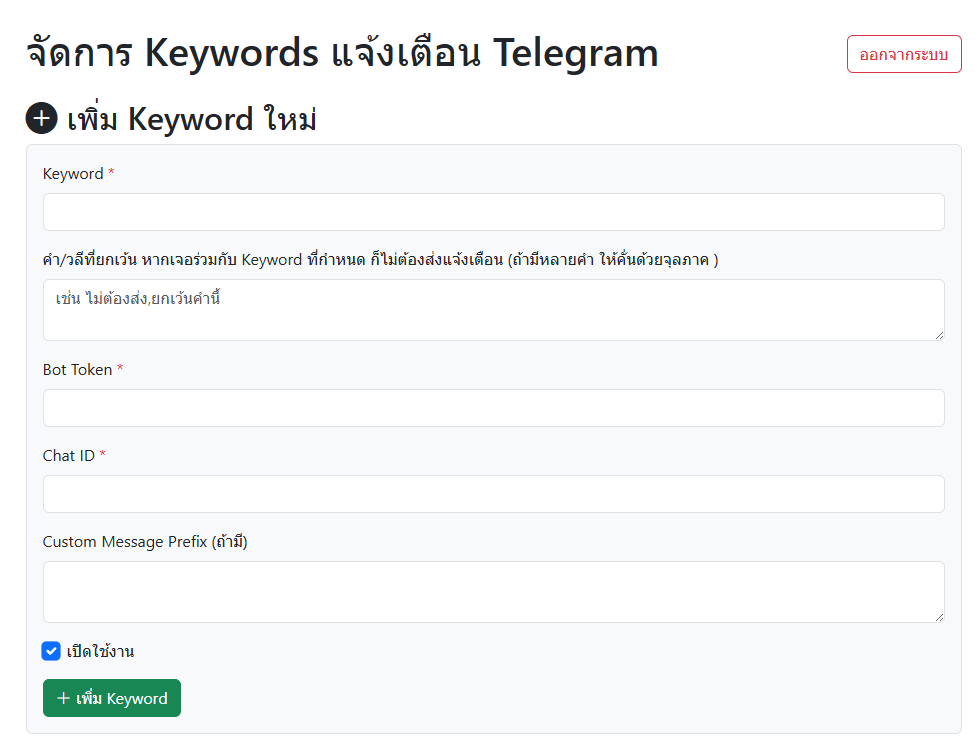Click the ออกจากระบบ logout button

click(903, 54)
